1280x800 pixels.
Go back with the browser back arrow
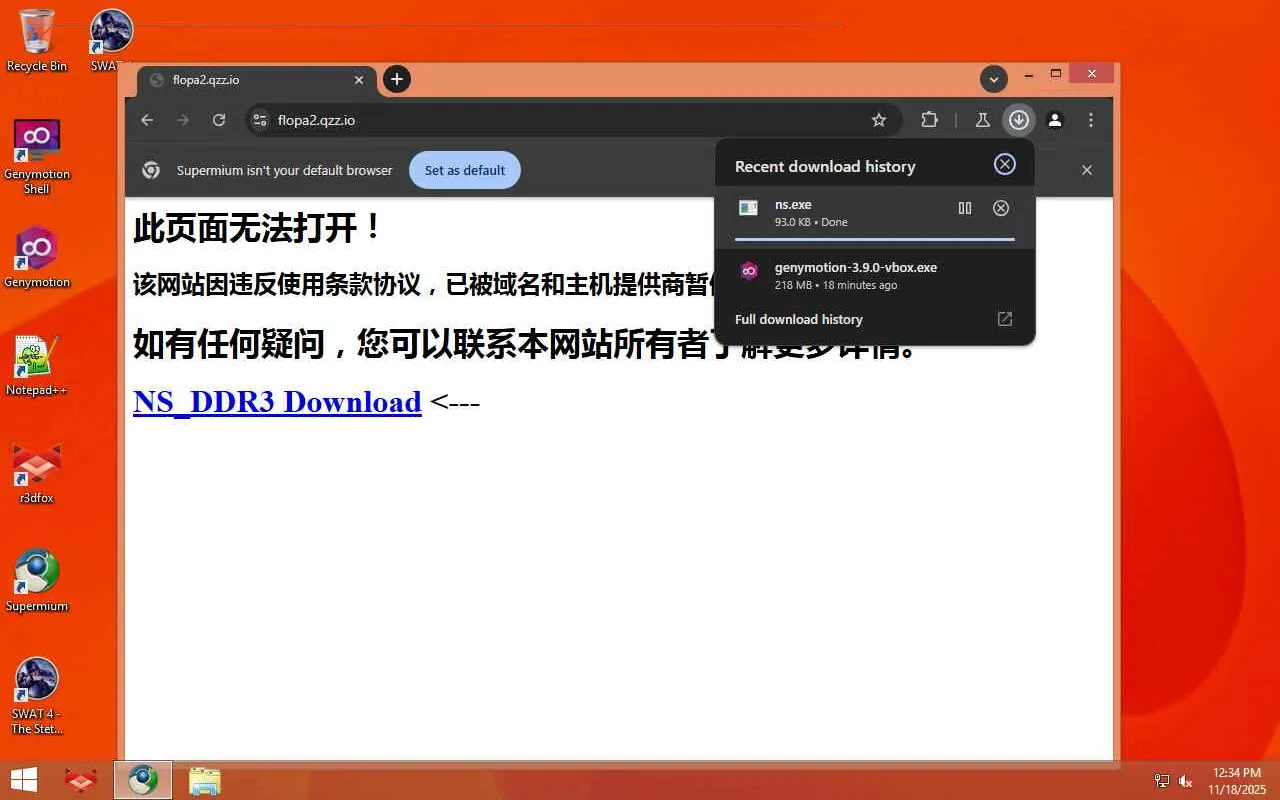(x=147, y=120)
